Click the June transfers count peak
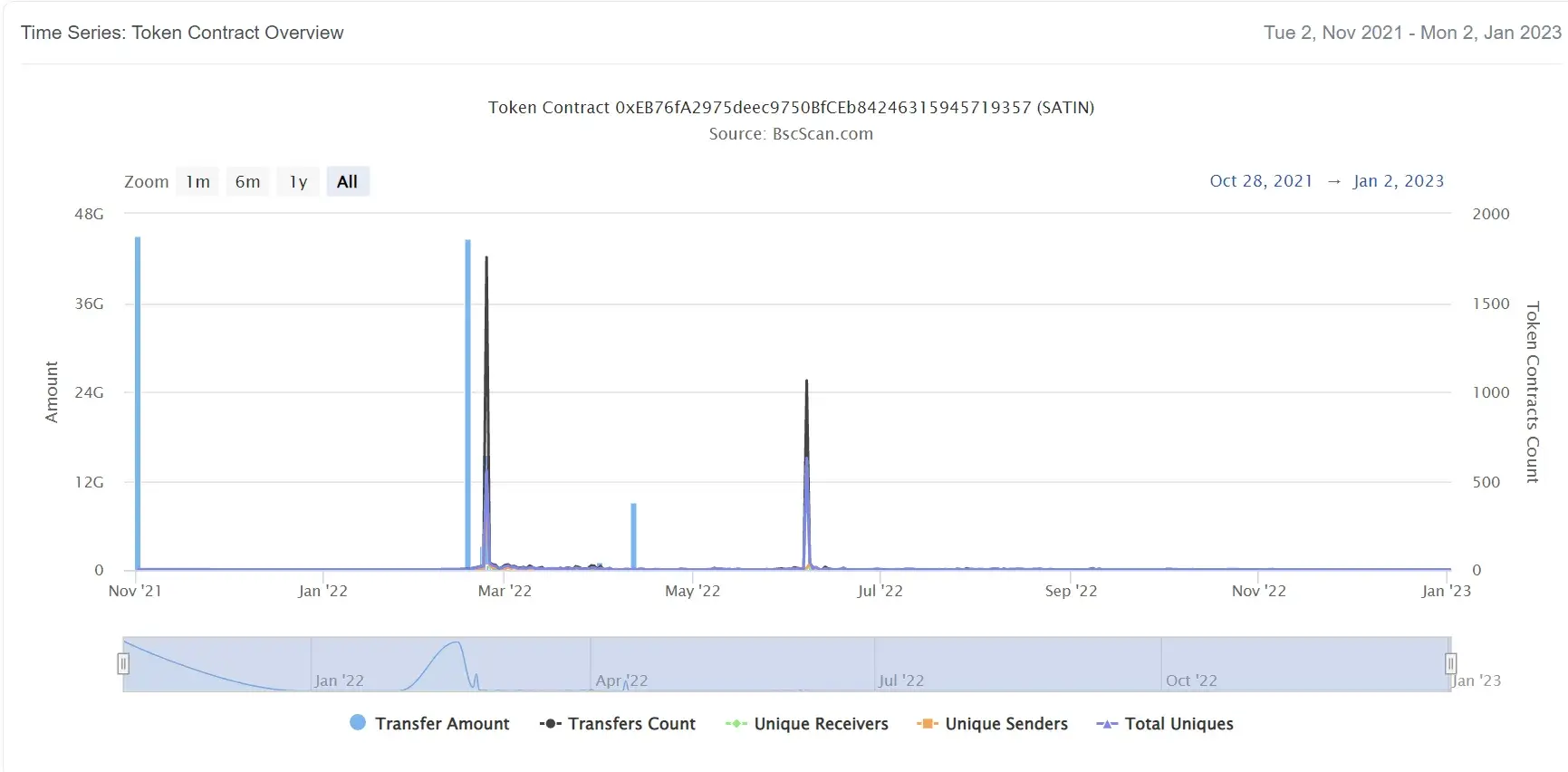 (x=806, y=381)
